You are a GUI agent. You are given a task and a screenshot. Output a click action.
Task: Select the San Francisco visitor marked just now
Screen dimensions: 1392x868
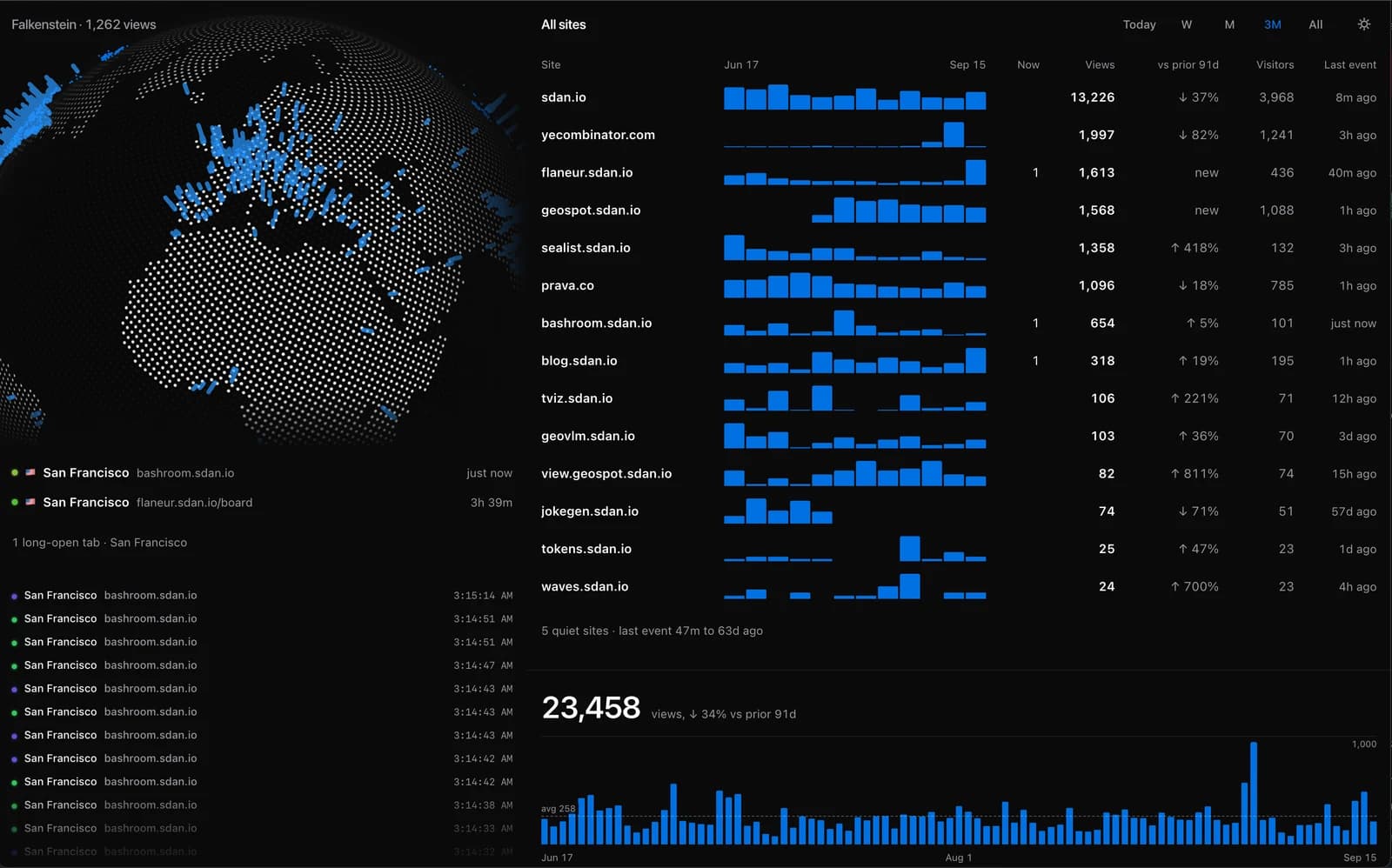[261, 473]
